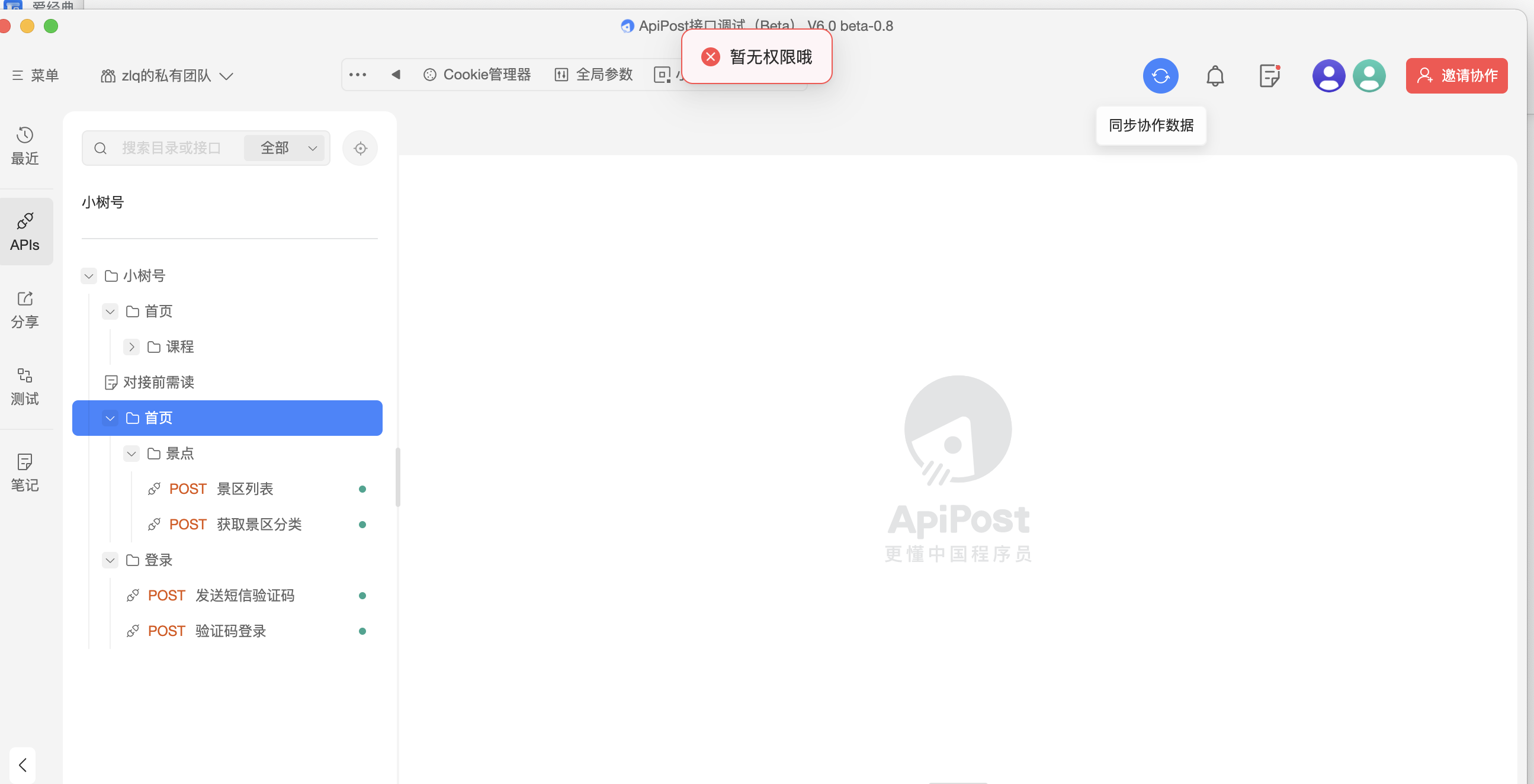The width and height of the screenshot is (1534, 784).
Task: Click the blue sync collaboration data icon
Action: [x=1160, y=76]
